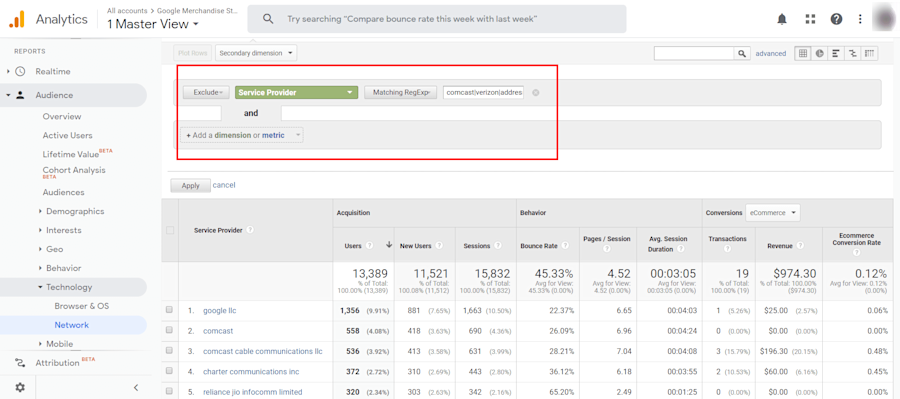Show help for New Users metric

click(x=439, y=246)
